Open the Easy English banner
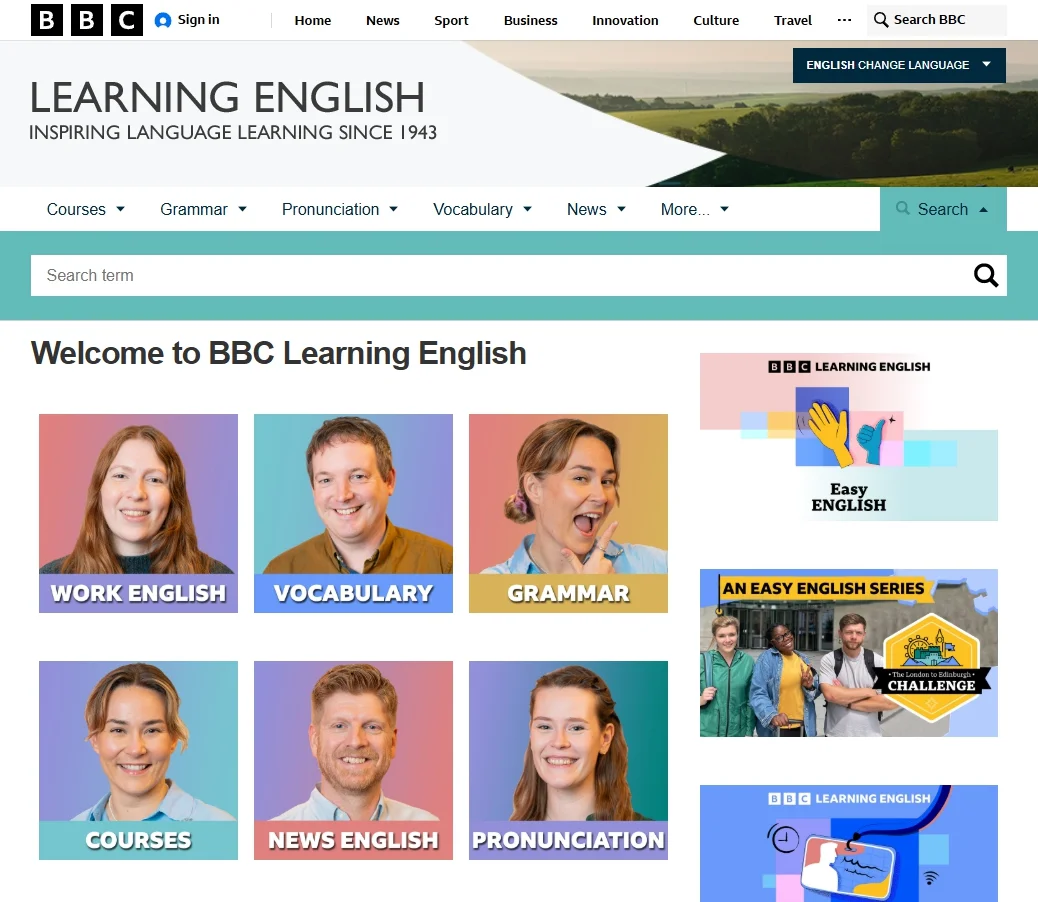The width and height of the screenshot is (1038, 902). (x=849, y=437)
